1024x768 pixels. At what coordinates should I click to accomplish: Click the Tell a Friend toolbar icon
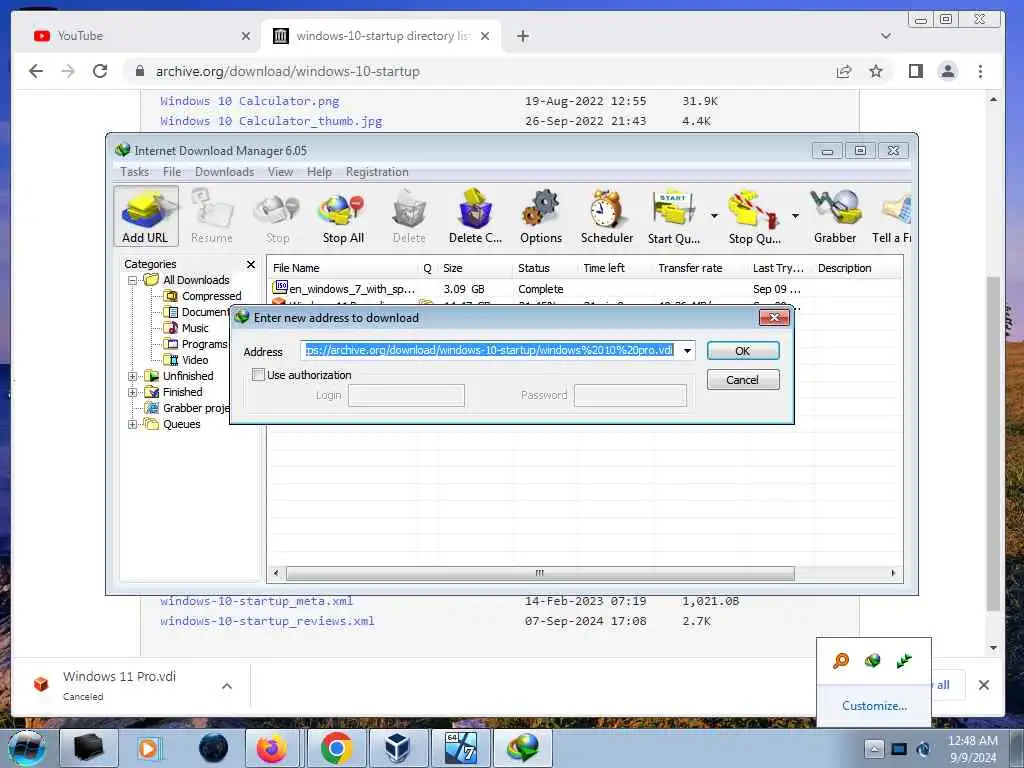[x=892, y=216]
